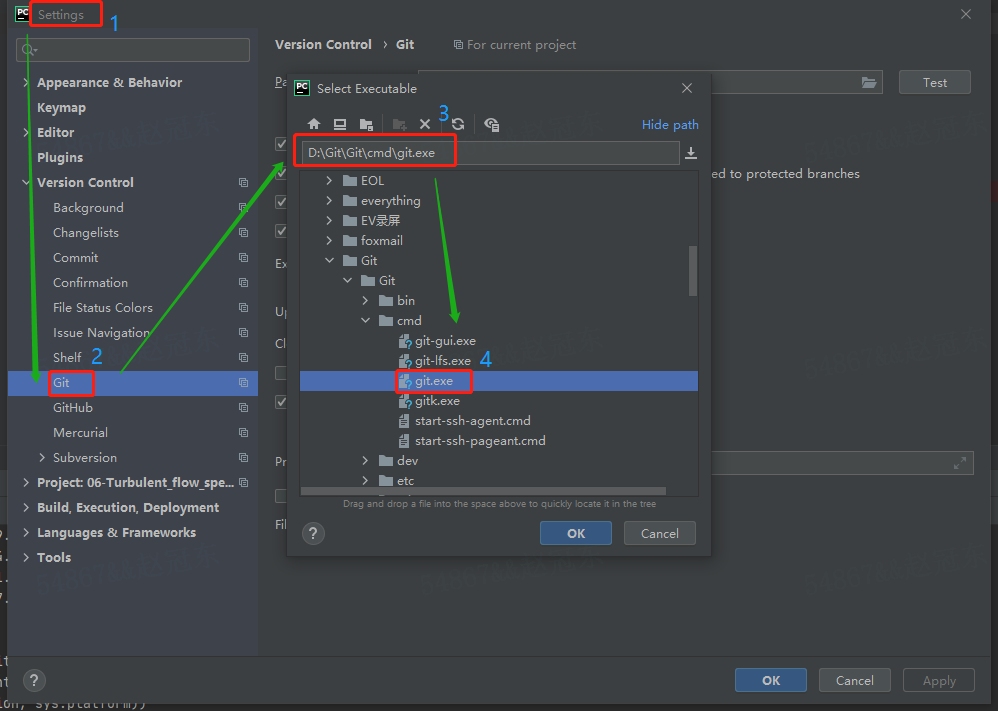Expand Languages & Frameworks section
This screenshot has height=711, width=998.
click(25, 533)
